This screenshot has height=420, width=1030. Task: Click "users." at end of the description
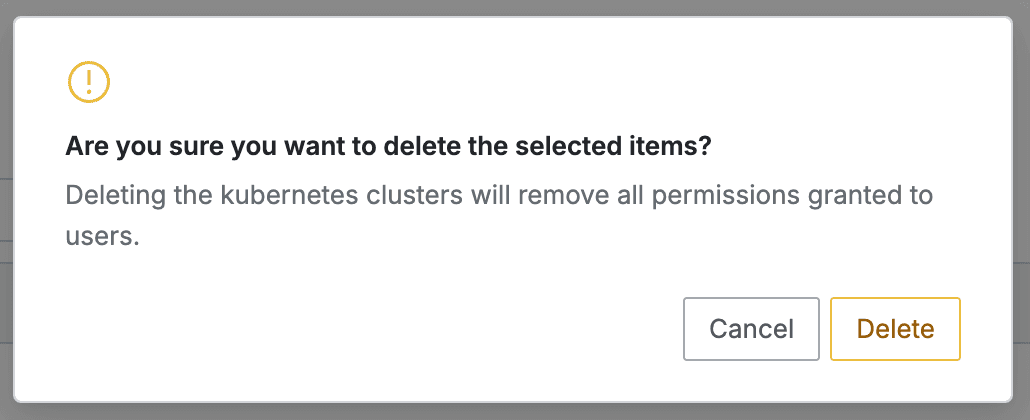(x=101, y=238)
